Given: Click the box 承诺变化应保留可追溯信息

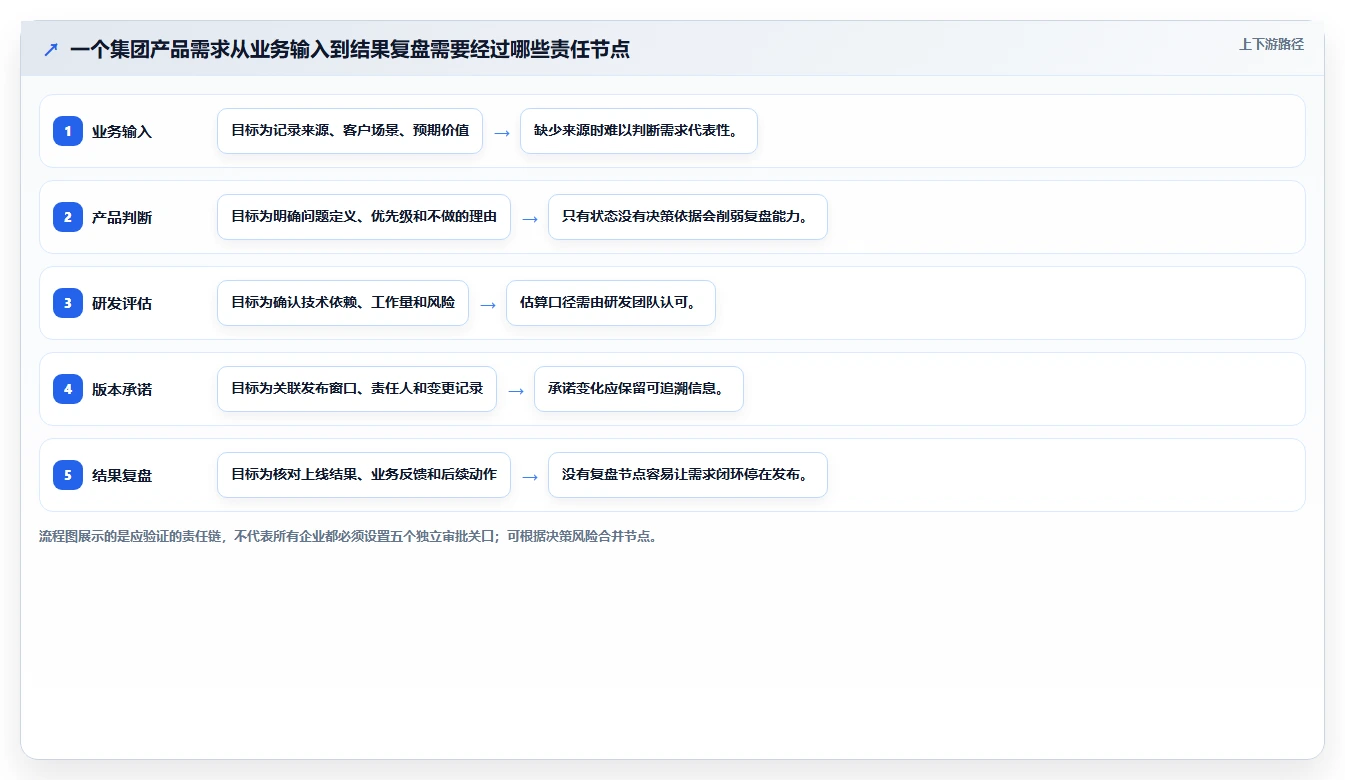Looking at the screenshot, I should (x=639, y=389).
